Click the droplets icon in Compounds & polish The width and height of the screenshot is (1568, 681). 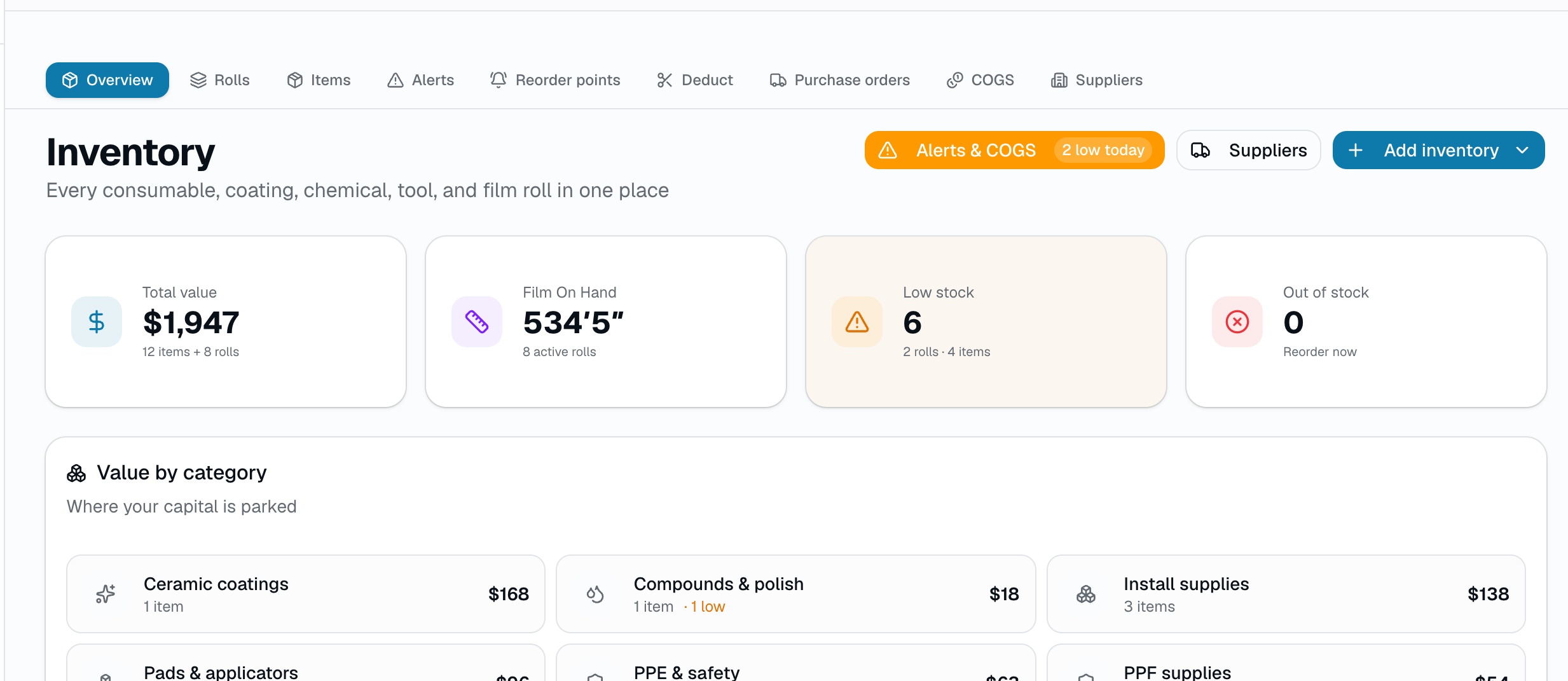(x=595, y=594)
